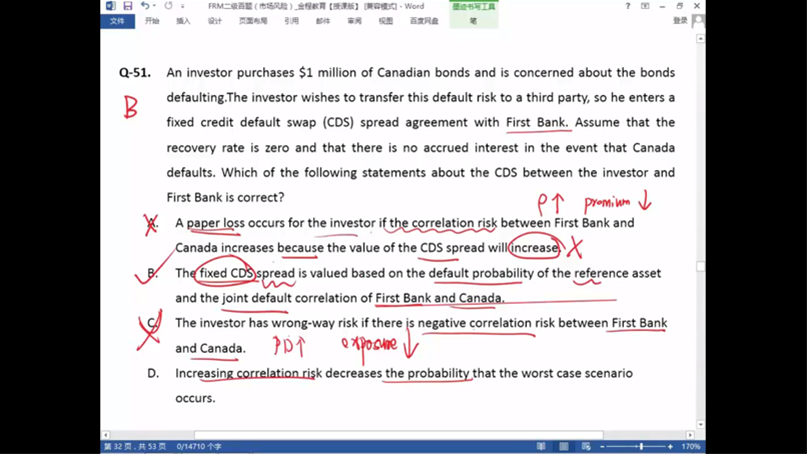
Task: Click the Undo arrow icon
Action: tap(144, 6)
